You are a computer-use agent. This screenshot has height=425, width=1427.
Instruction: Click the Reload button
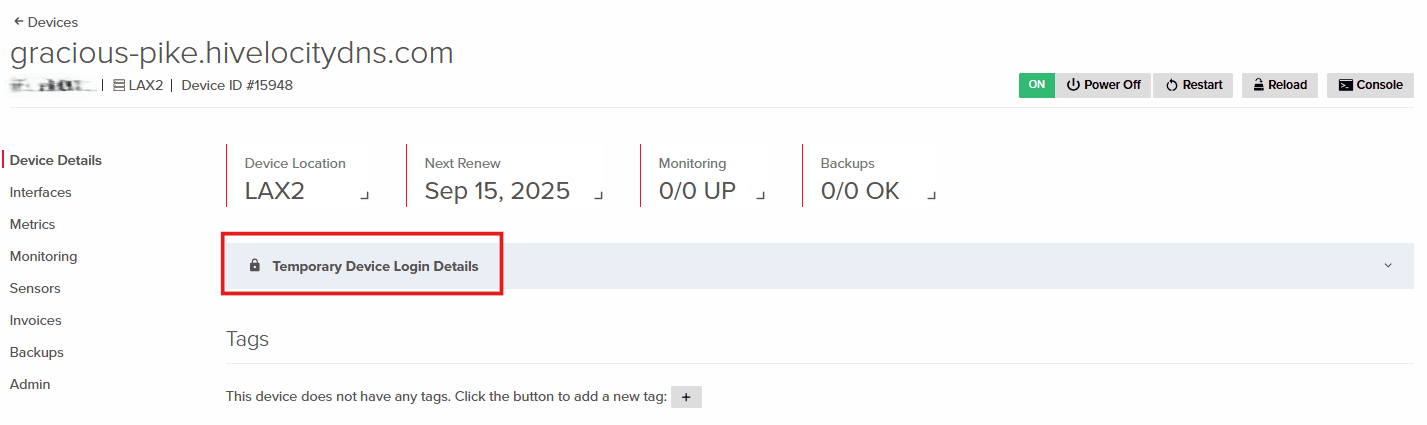pos(1280,85)
